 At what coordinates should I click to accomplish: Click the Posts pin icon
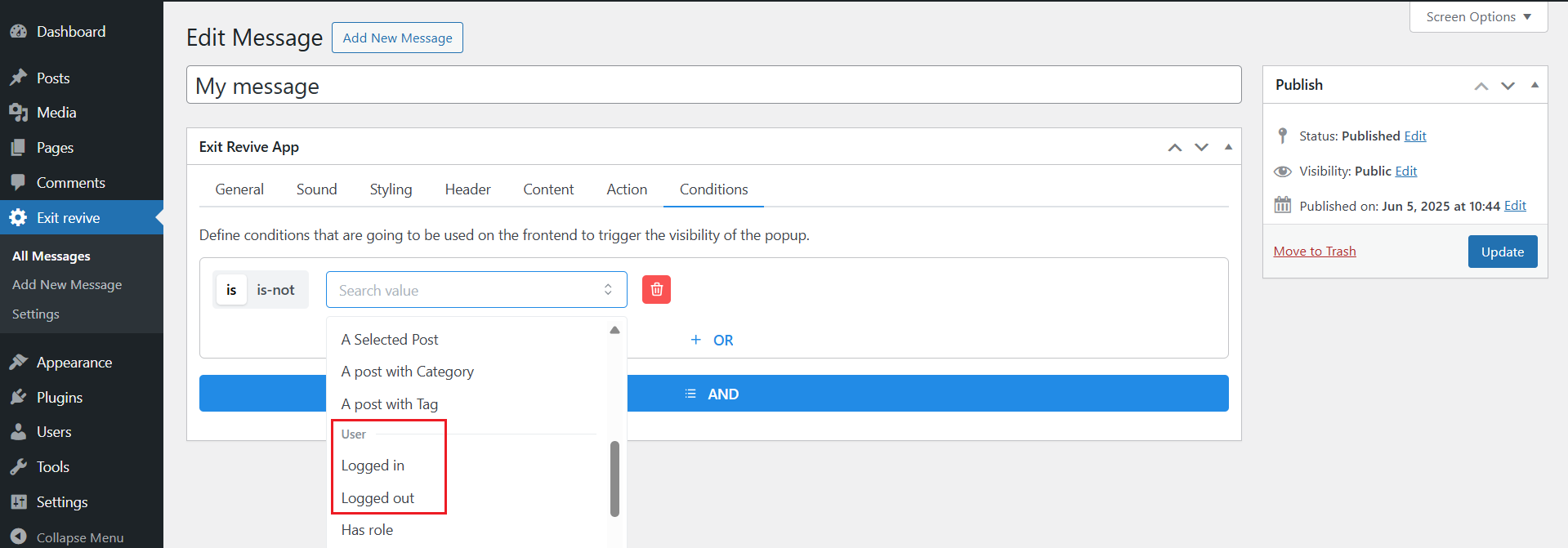click(18, 78)
